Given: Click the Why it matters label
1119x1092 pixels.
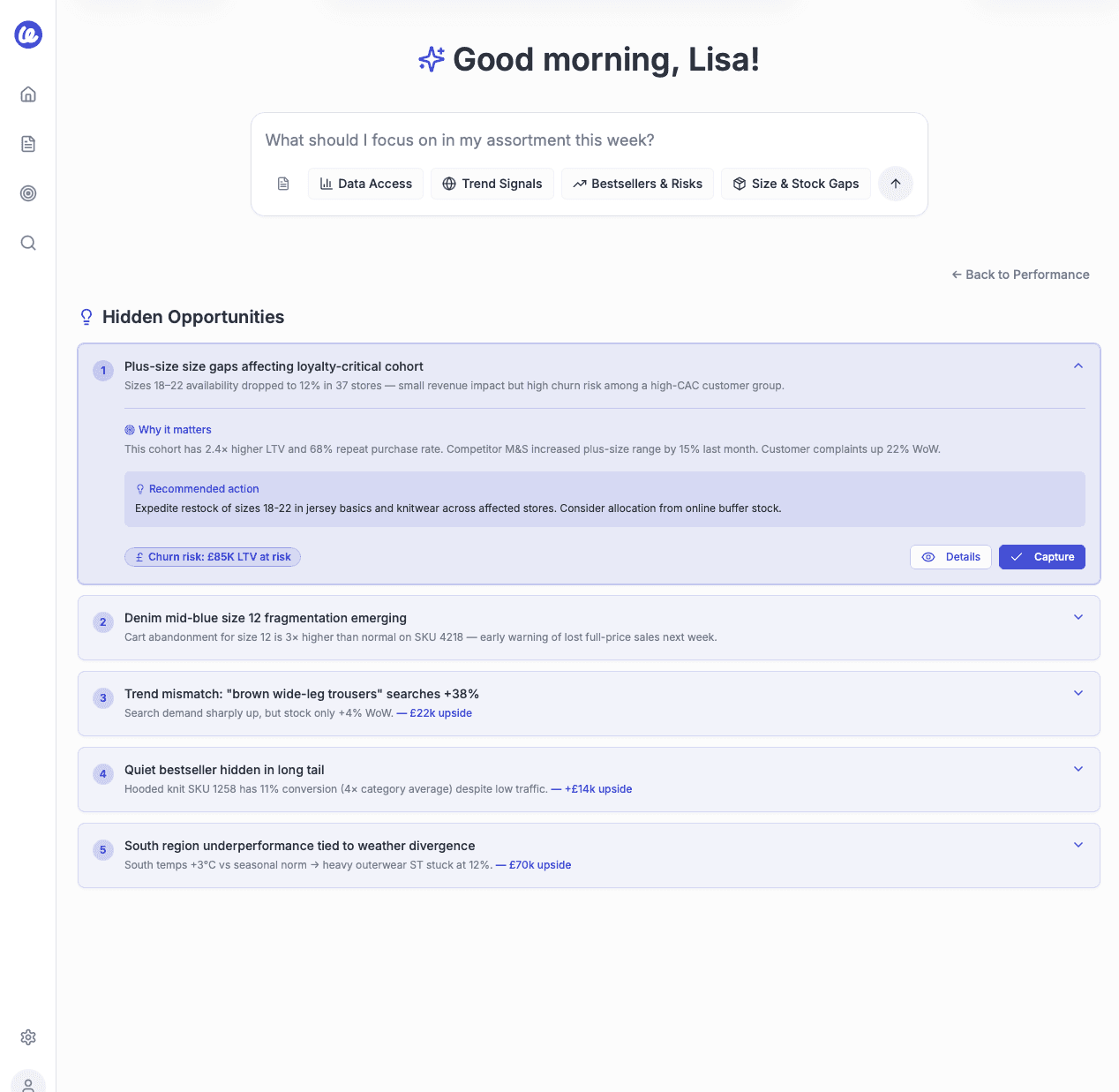Looking at the screenshot, I should point(175,430).
